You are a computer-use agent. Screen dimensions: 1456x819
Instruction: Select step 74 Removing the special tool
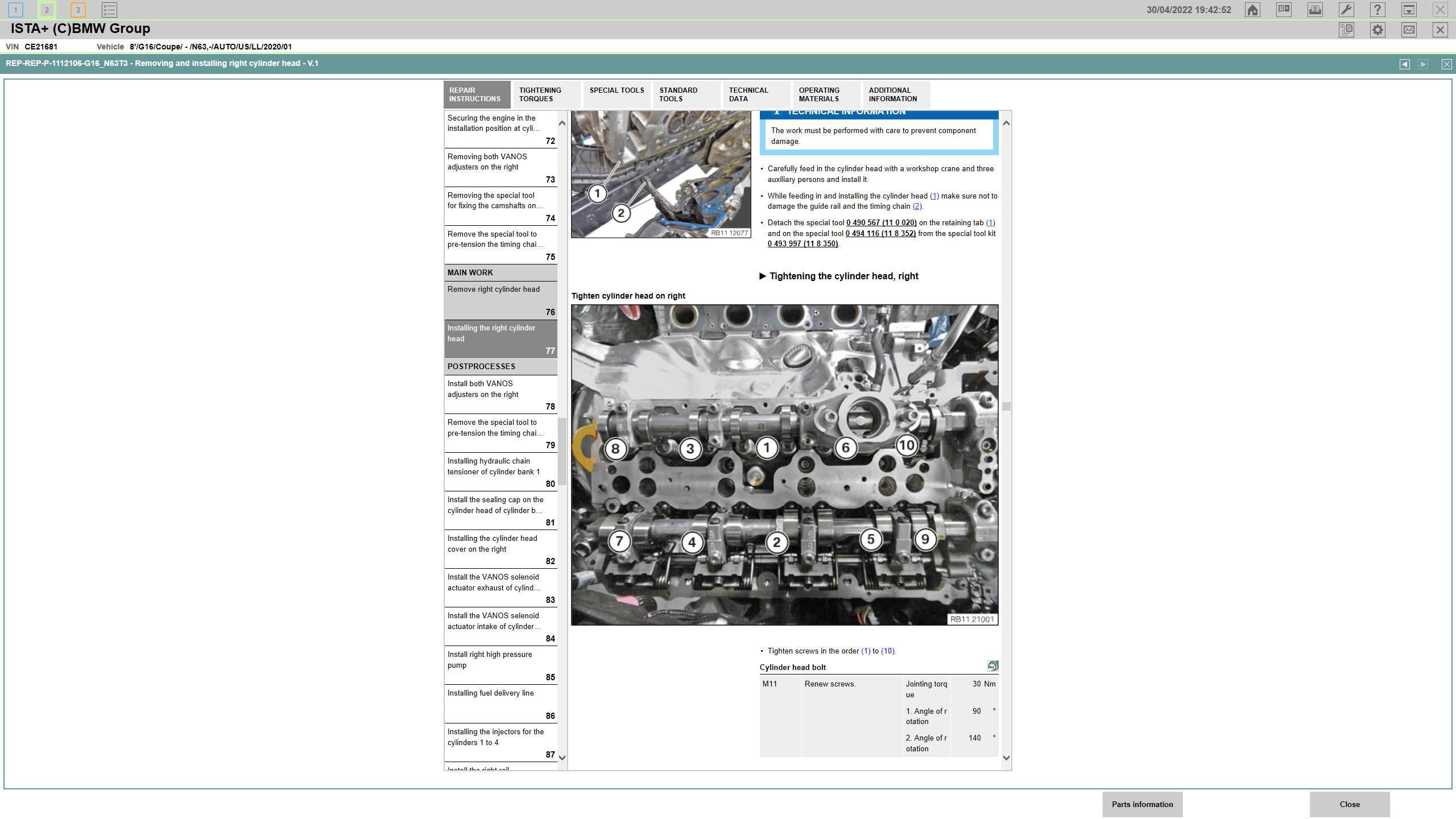(500, 207)
